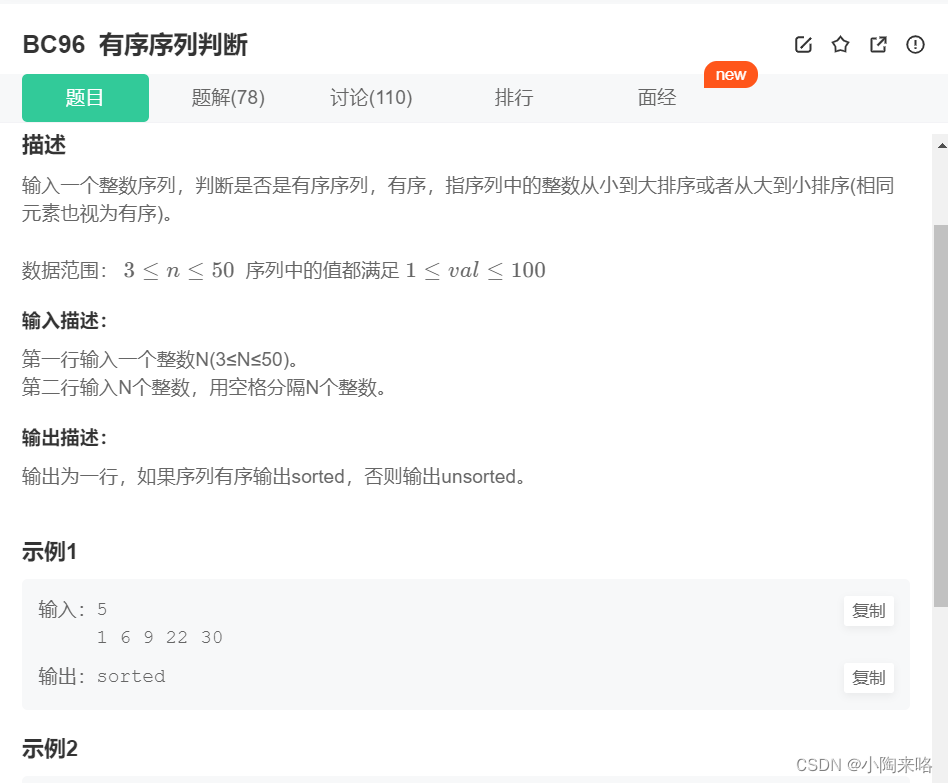Click the report exclamation icon
The image size is (948, 783).
point(915,44)
